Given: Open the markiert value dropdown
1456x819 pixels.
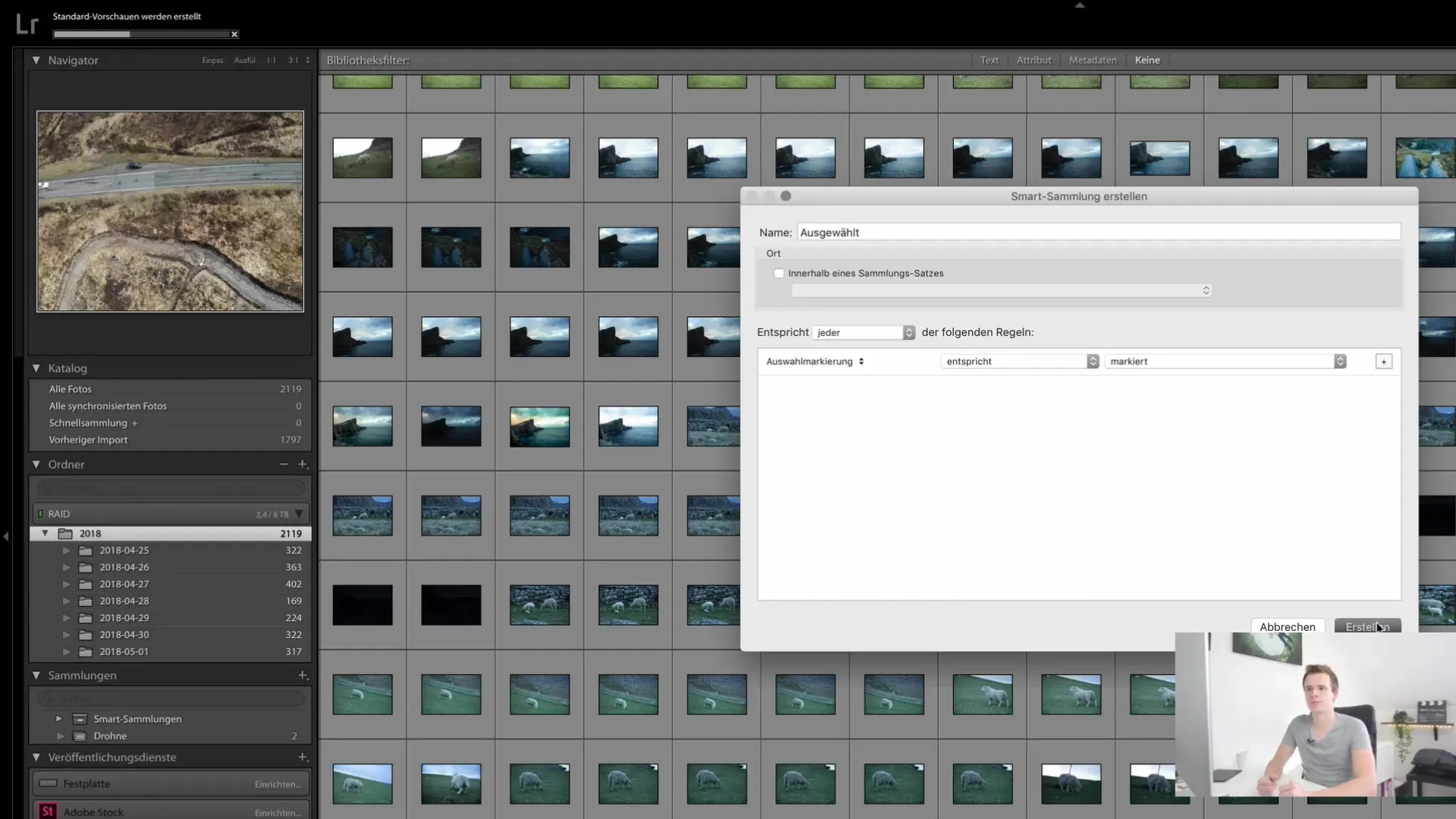Looking at the screenshot, I should (x=1225, y=362).
